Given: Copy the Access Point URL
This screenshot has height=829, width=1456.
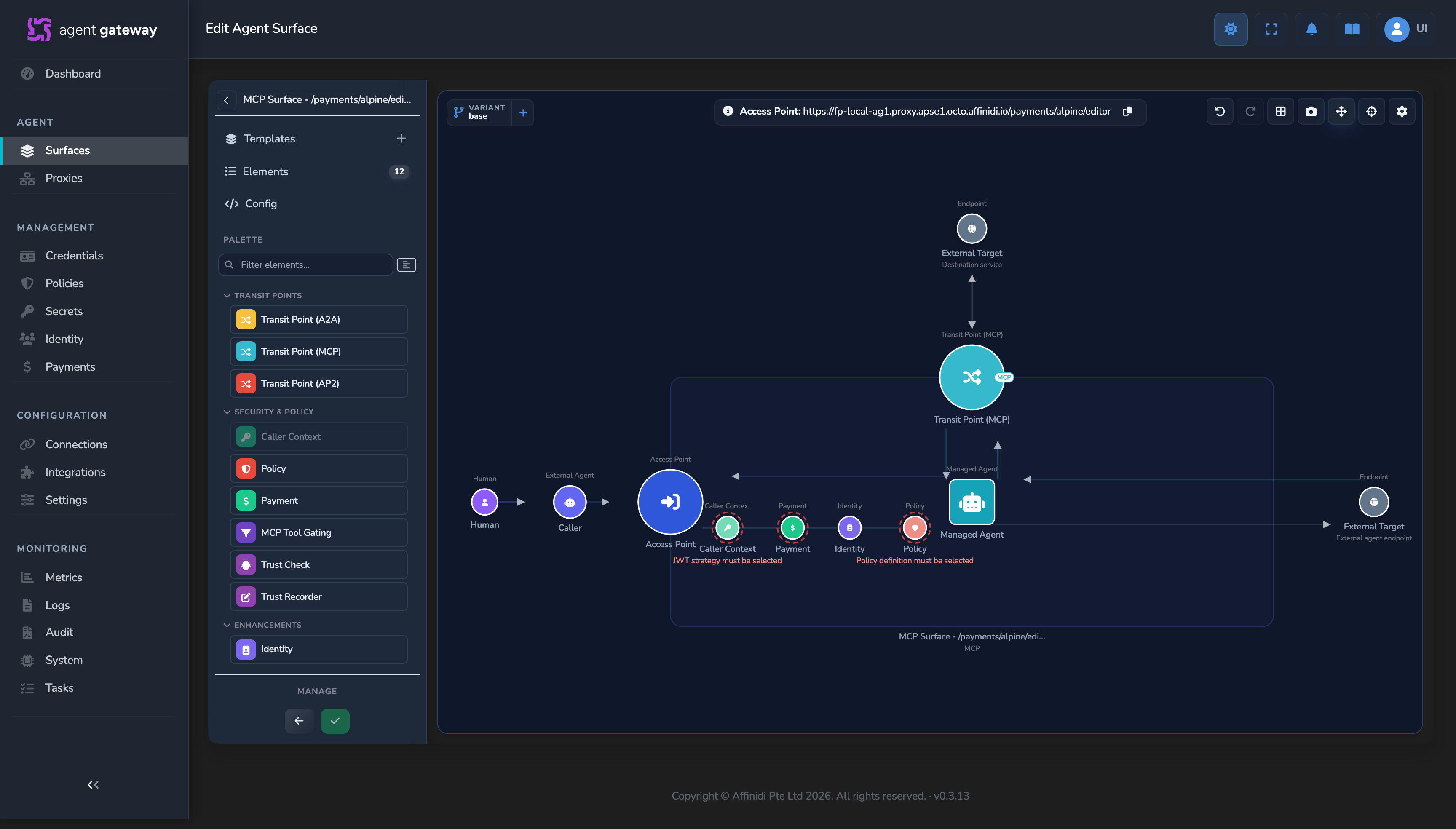Looking at the screenshot, I should [1127, 111].
